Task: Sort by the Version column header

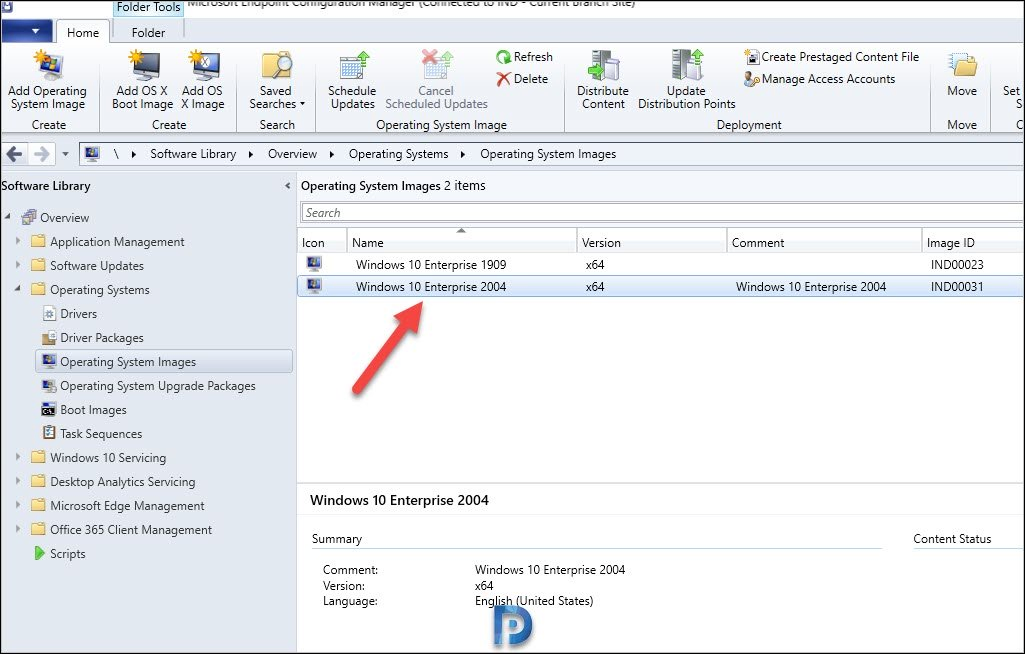Action: coord(652,242)
